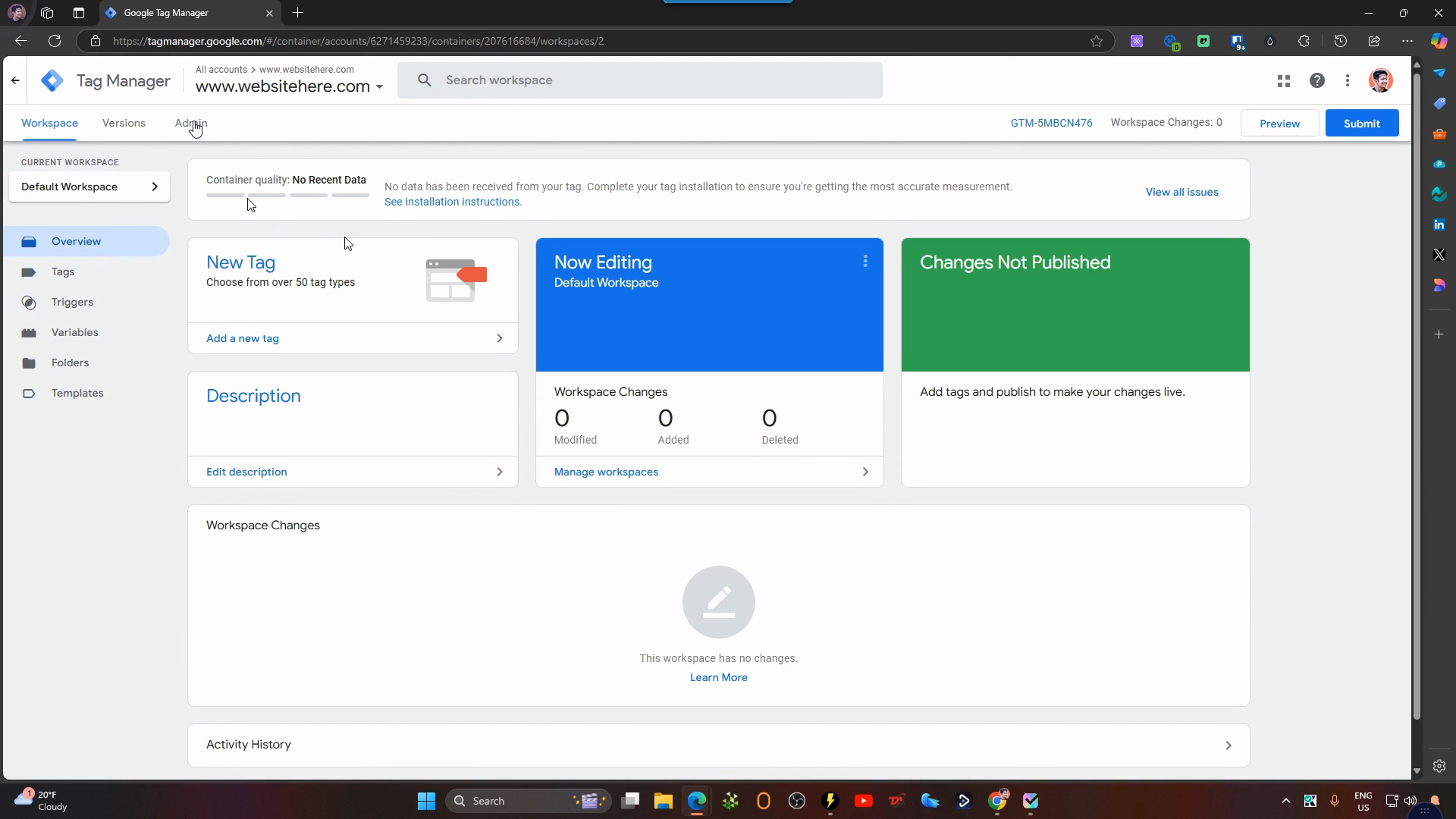Open the Google account avatar
Image resolution: width=1456 pixels, height=819 pixels.
pos(1381,80)
